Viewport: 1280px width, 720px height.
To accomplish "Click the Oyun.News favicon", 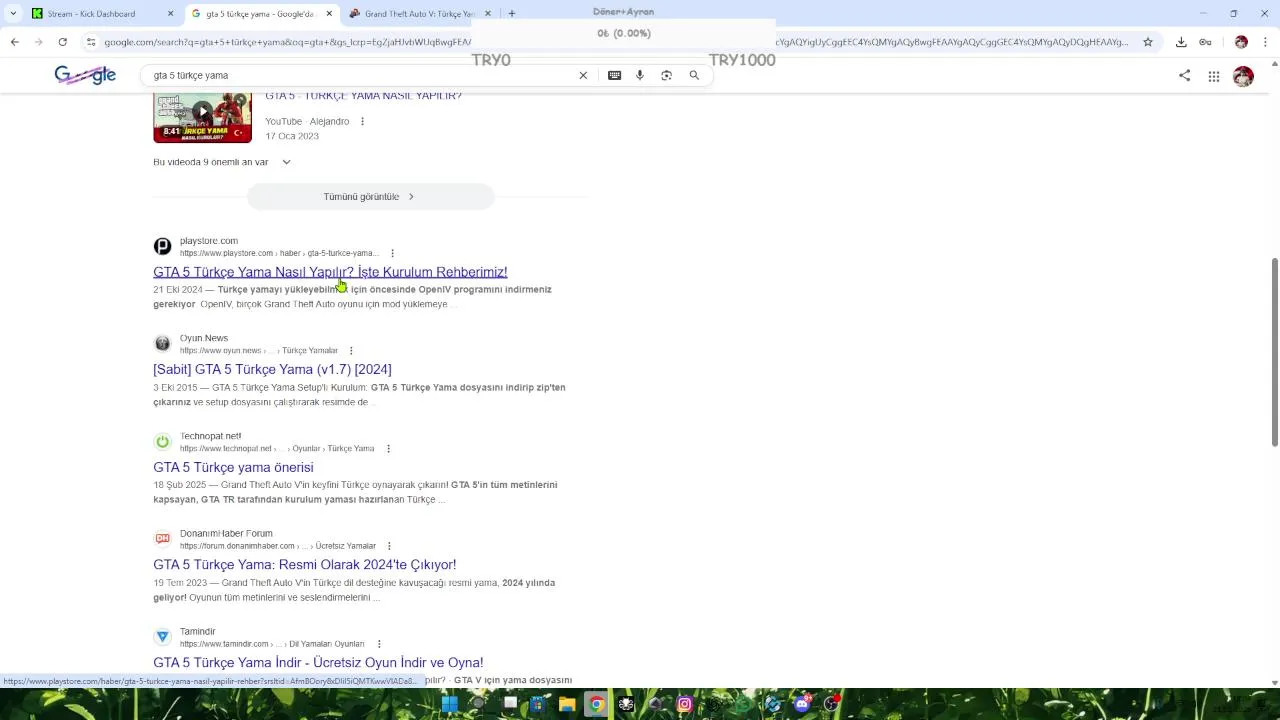I will [x=162, y=343].
